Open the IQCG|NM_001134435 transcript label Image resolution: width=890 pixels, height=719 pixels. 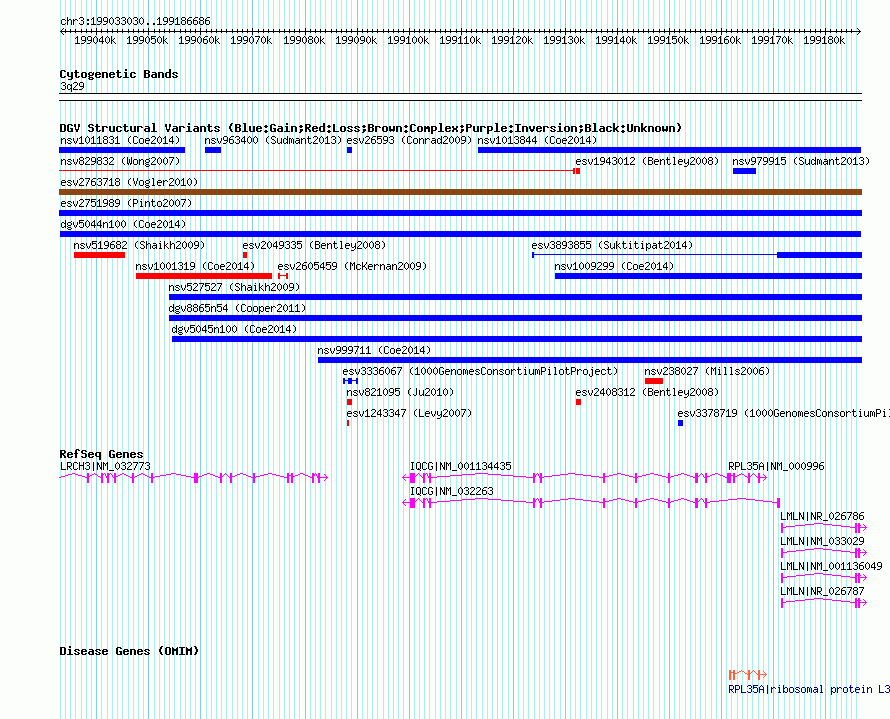[x=460, y=466]
